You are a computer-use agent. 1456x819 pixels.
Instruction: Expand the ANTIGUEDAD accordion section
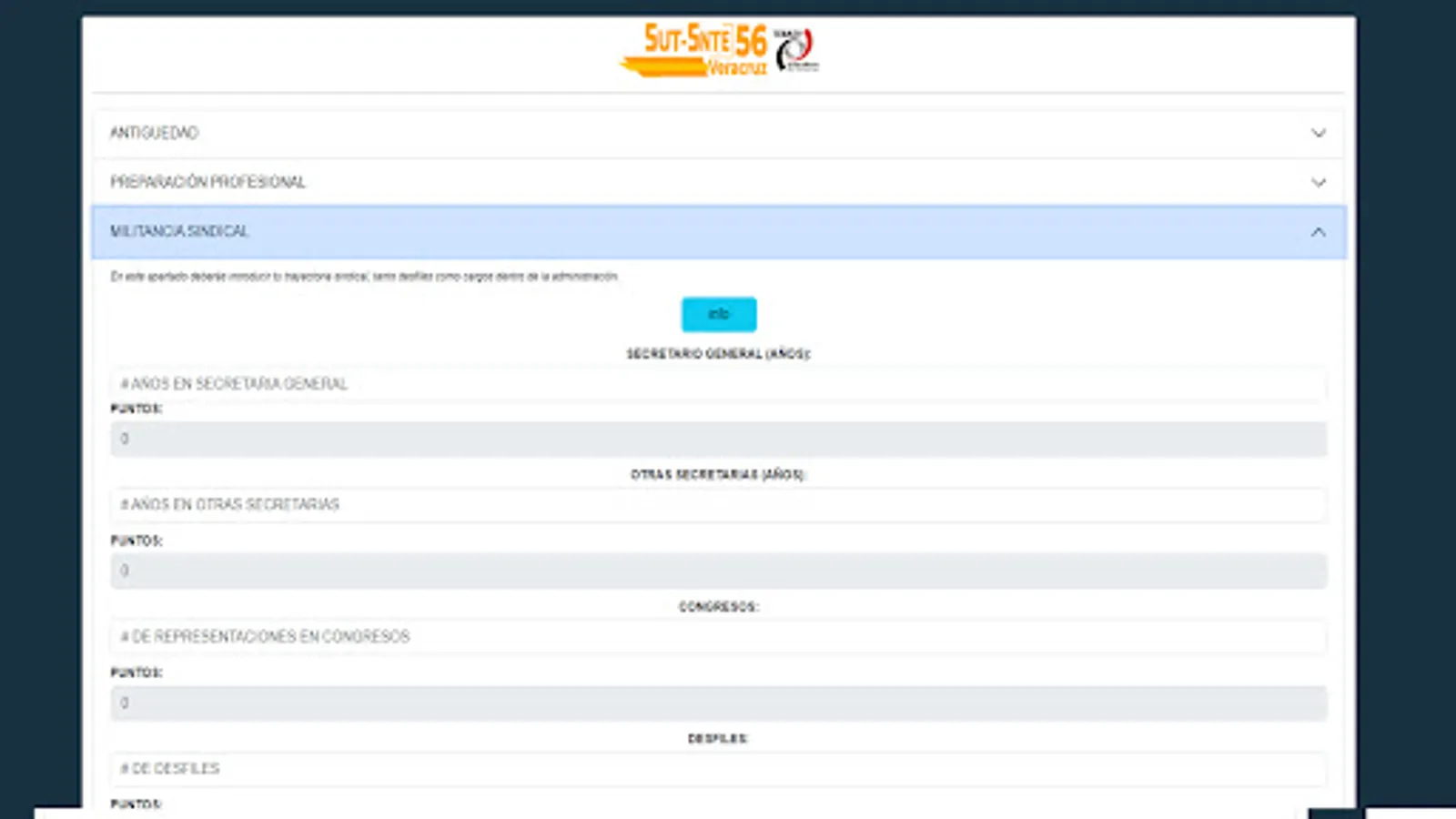click(x=637, y=133)
